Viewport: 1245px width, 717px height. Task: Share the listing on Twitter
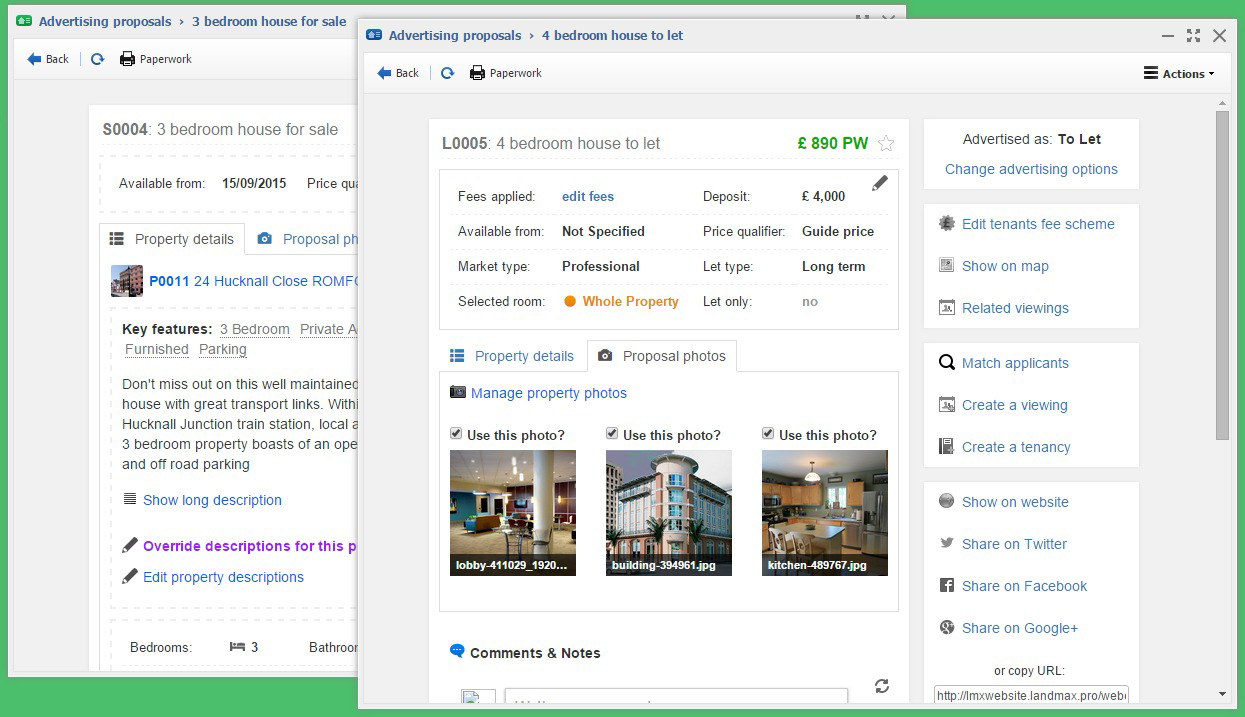(1014, 544)
